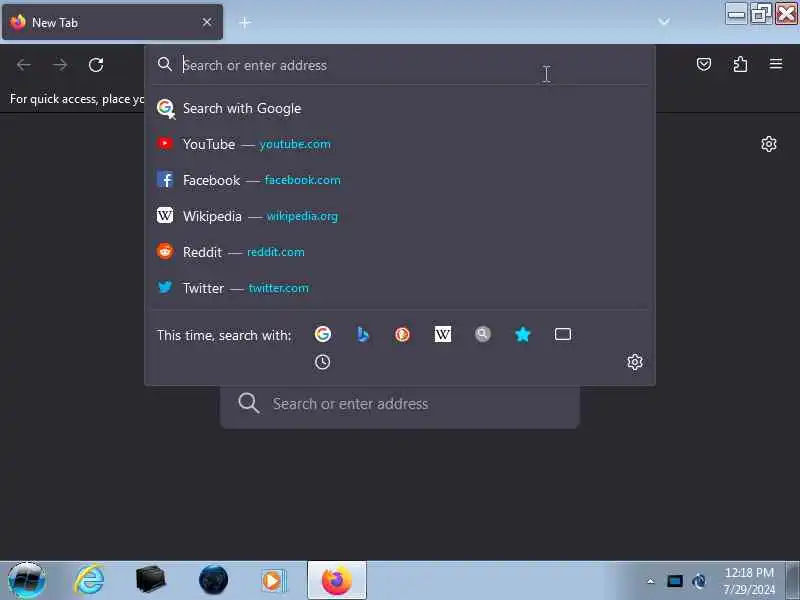Launch Internet Explorer from taskbar
This screenshot has height=600, width=800.
coord(89,580)
